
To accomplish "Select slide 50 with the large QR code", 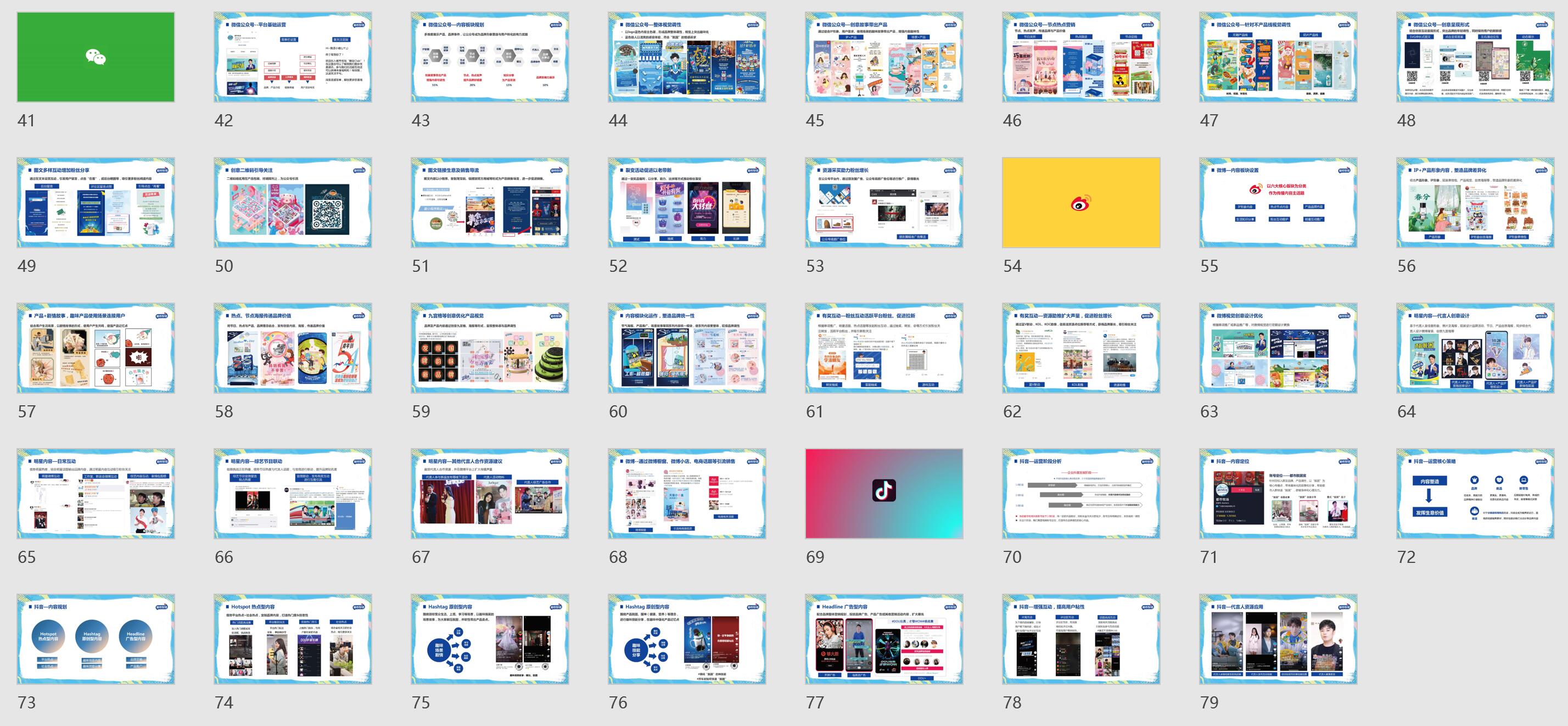I will tap(293, 203).
